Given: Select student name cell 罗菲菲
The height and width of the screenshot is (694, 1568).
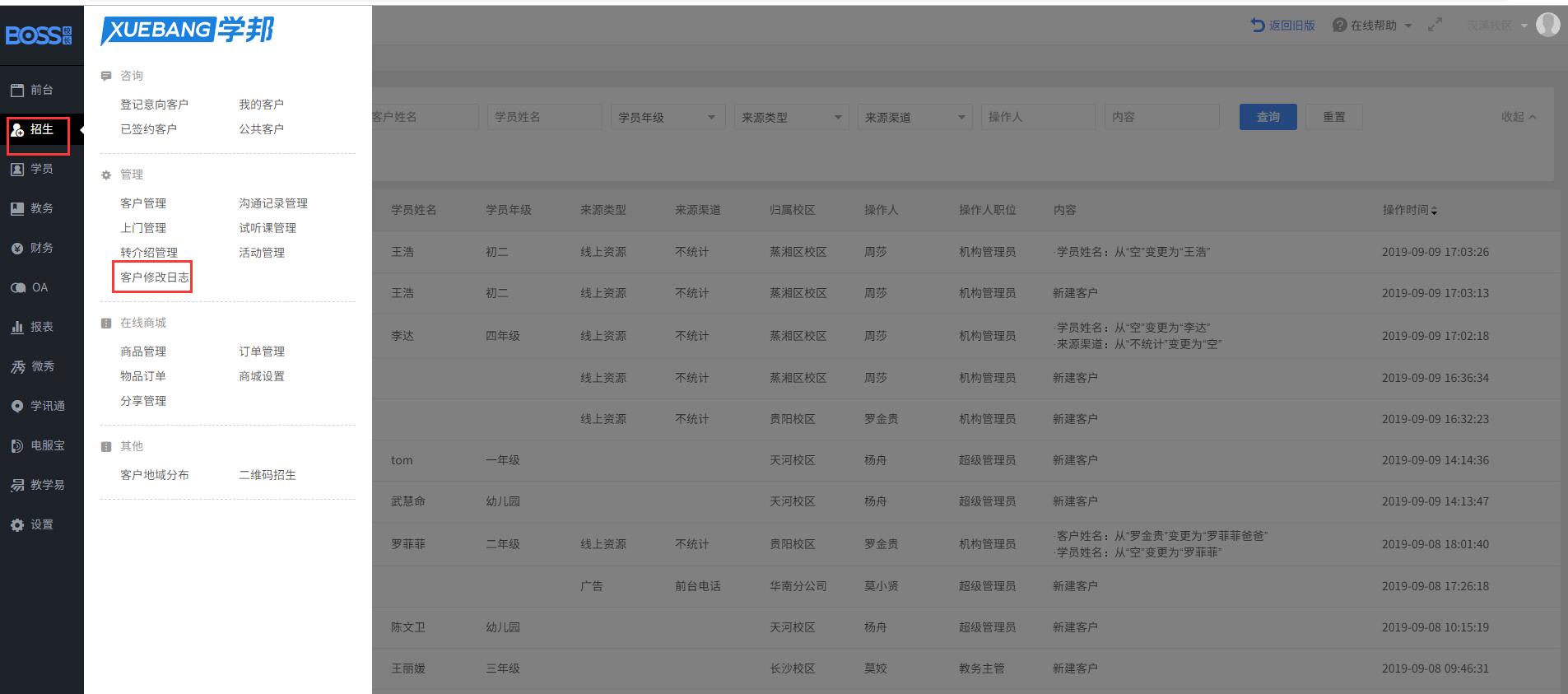Looking at the screenshot, I should pos(408,544).
